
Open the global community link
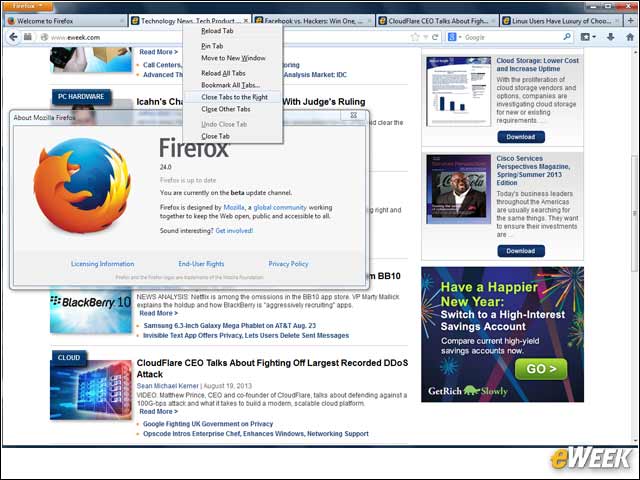pyautogui.click(x=280, y=207)
